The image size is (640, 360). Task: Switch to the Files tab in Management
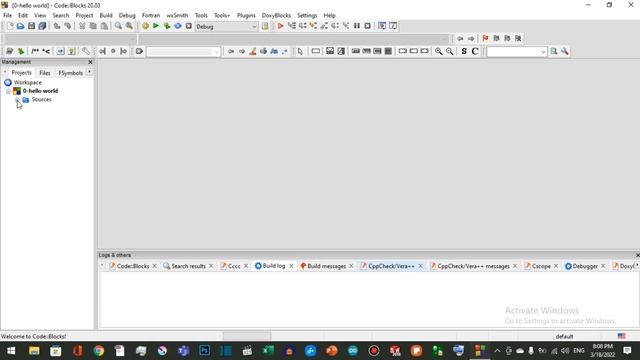click(x=45, y=73)
